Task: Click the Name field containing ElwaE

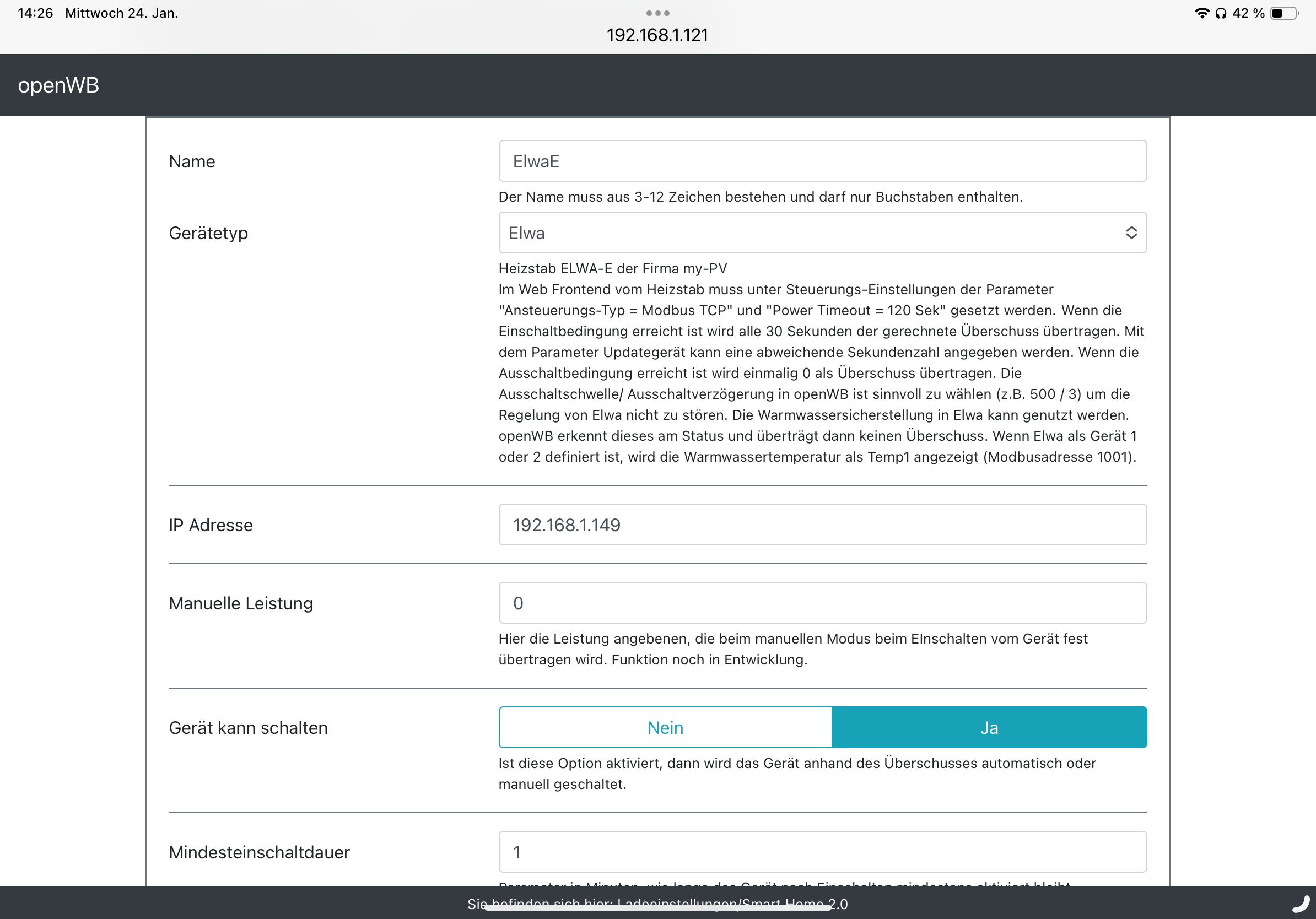Action: 822,161
